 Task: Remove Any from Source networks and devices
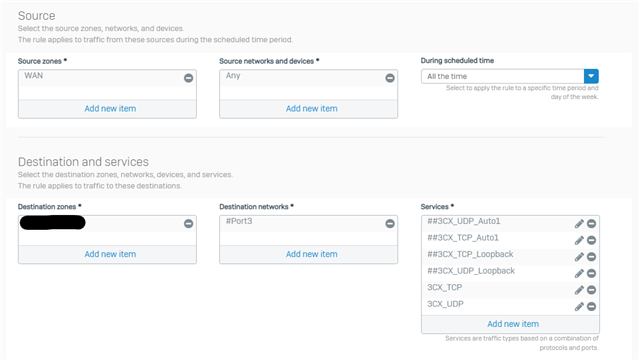(x=390, y=78)
